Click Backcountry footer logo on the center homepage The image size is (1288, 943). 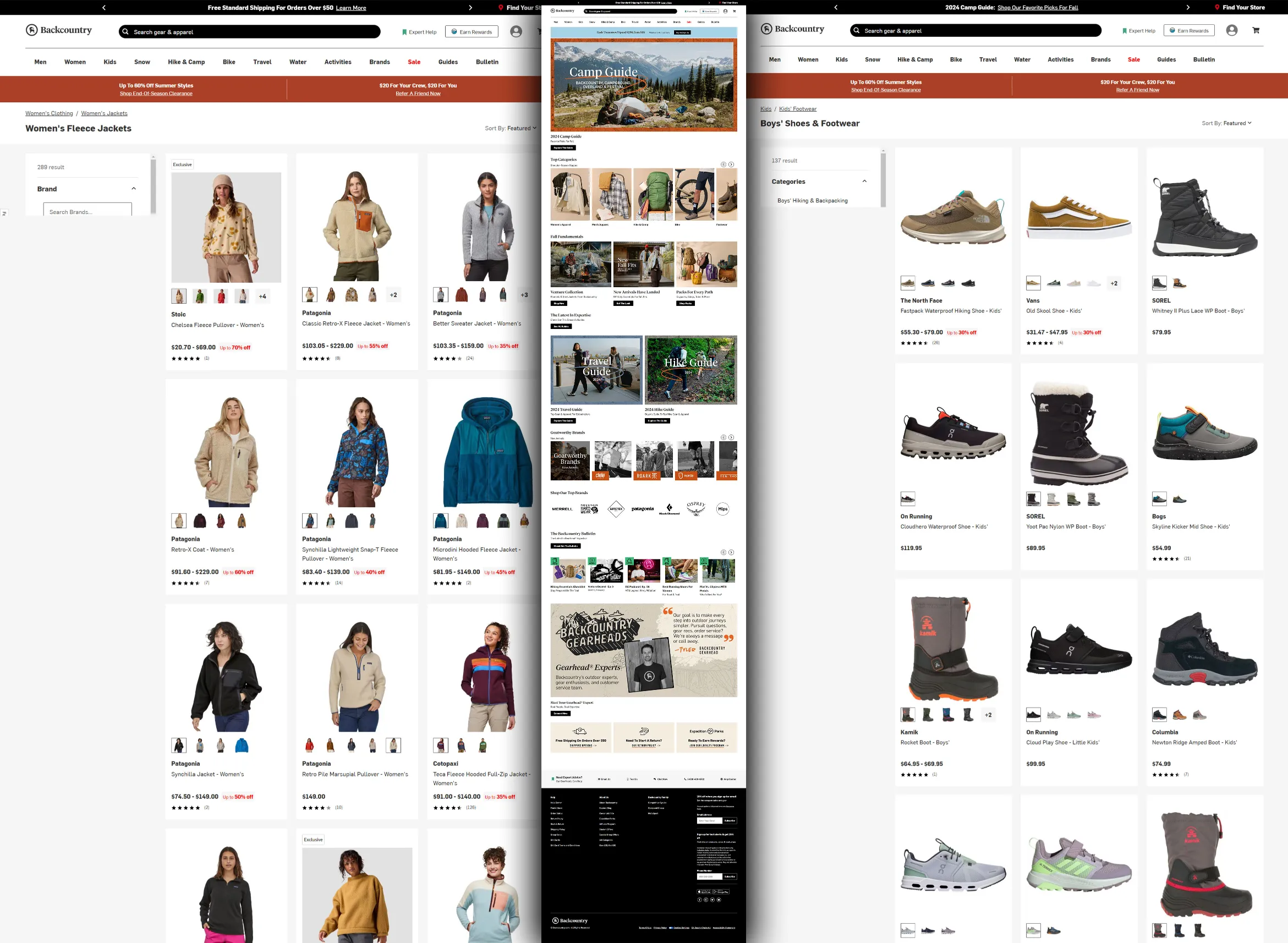coord(570,920)
